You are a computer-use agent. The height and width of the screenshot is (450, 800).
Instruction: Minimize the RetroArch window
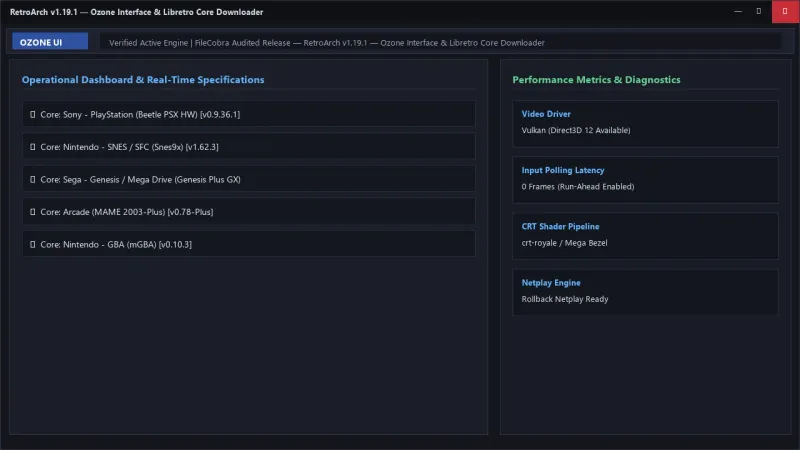click(x=738, y=11)
